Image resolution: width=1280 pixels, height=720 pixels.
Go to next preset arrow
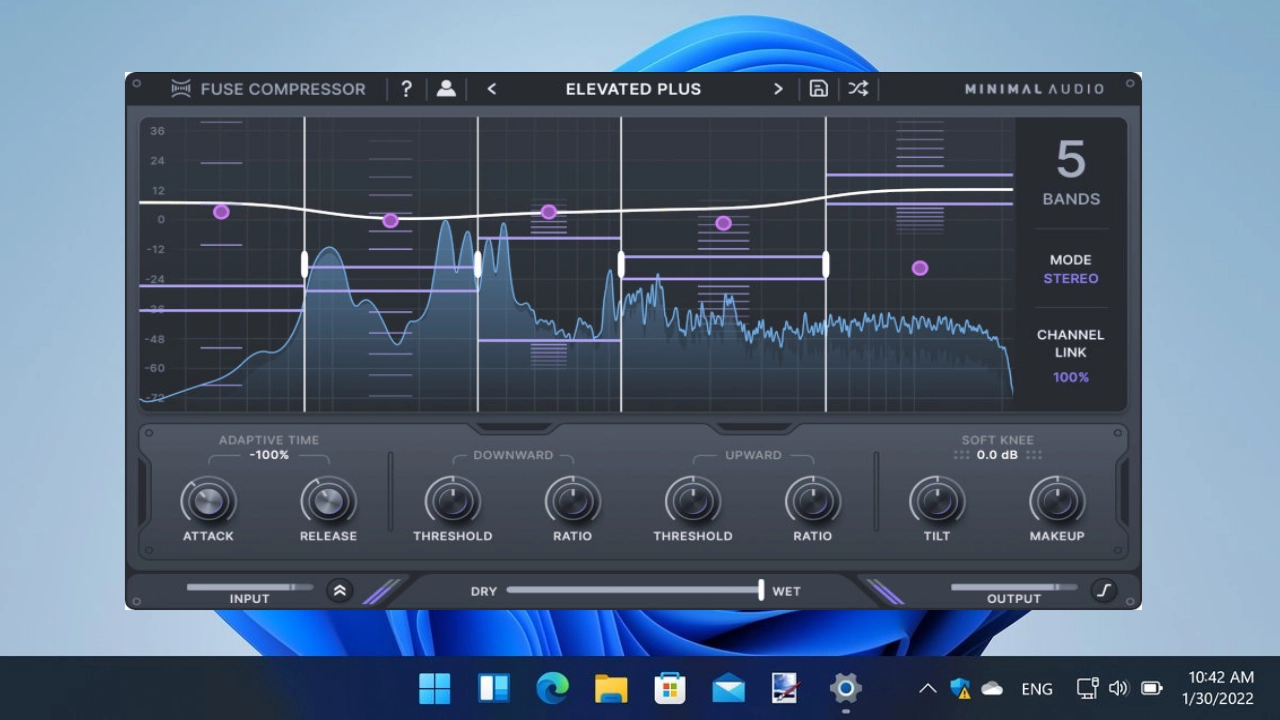(x=778, y=89)
